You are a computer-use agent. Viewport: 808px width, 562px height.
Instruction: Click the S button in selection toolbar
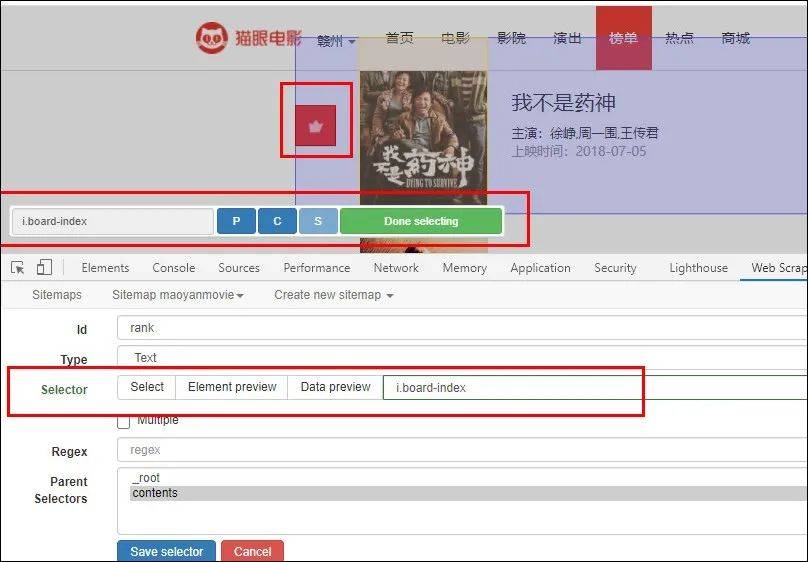click(318, 221)
